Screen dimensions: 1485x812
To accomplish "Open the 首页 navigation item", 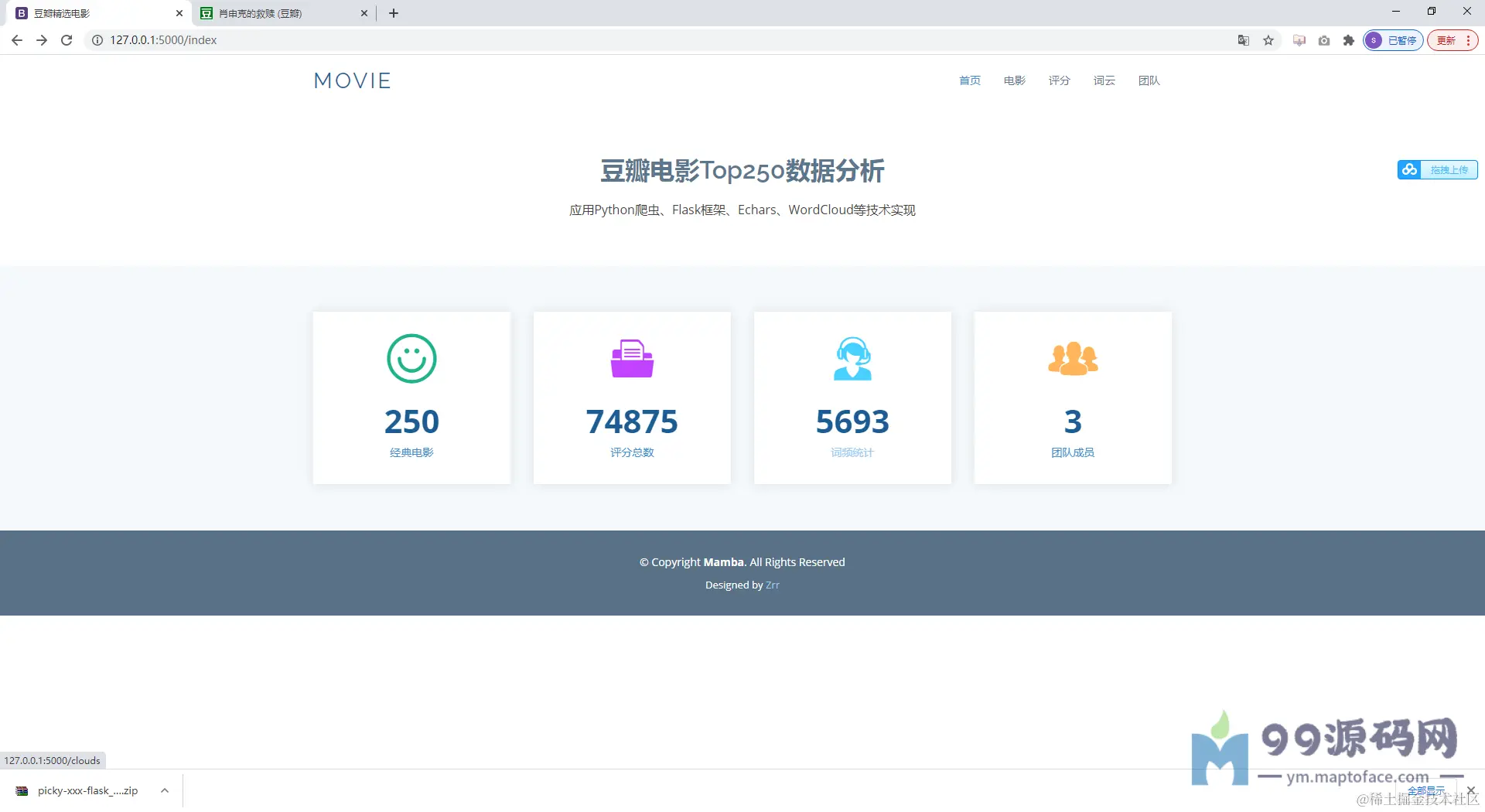I will tap(970, 80).
